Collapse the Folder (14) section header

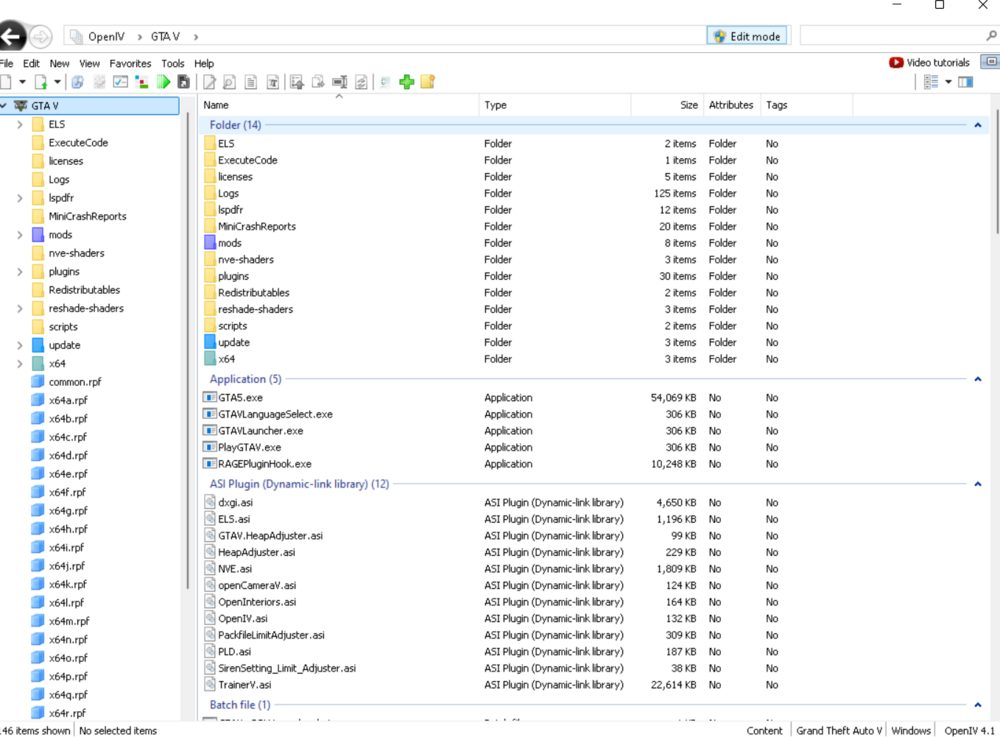(x=977, y=125)
